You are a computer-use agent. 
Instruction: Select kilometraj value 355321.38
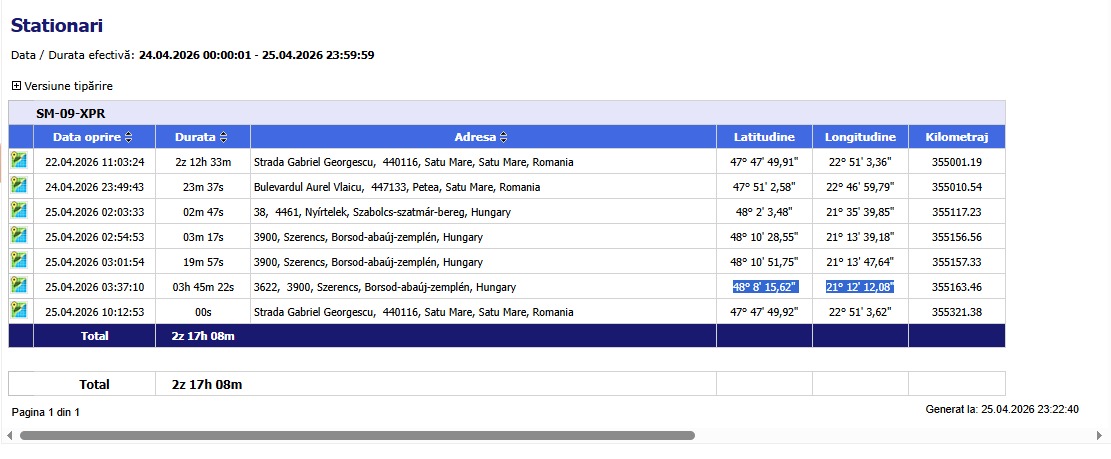(x=957, y=312)
